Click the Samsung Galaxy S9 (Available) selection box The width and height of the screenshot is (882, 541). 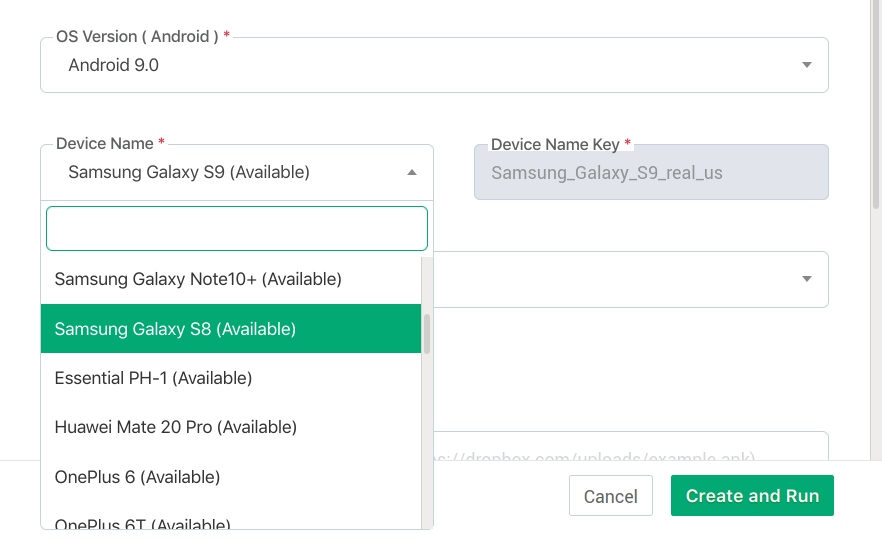(x=225, y=172)
